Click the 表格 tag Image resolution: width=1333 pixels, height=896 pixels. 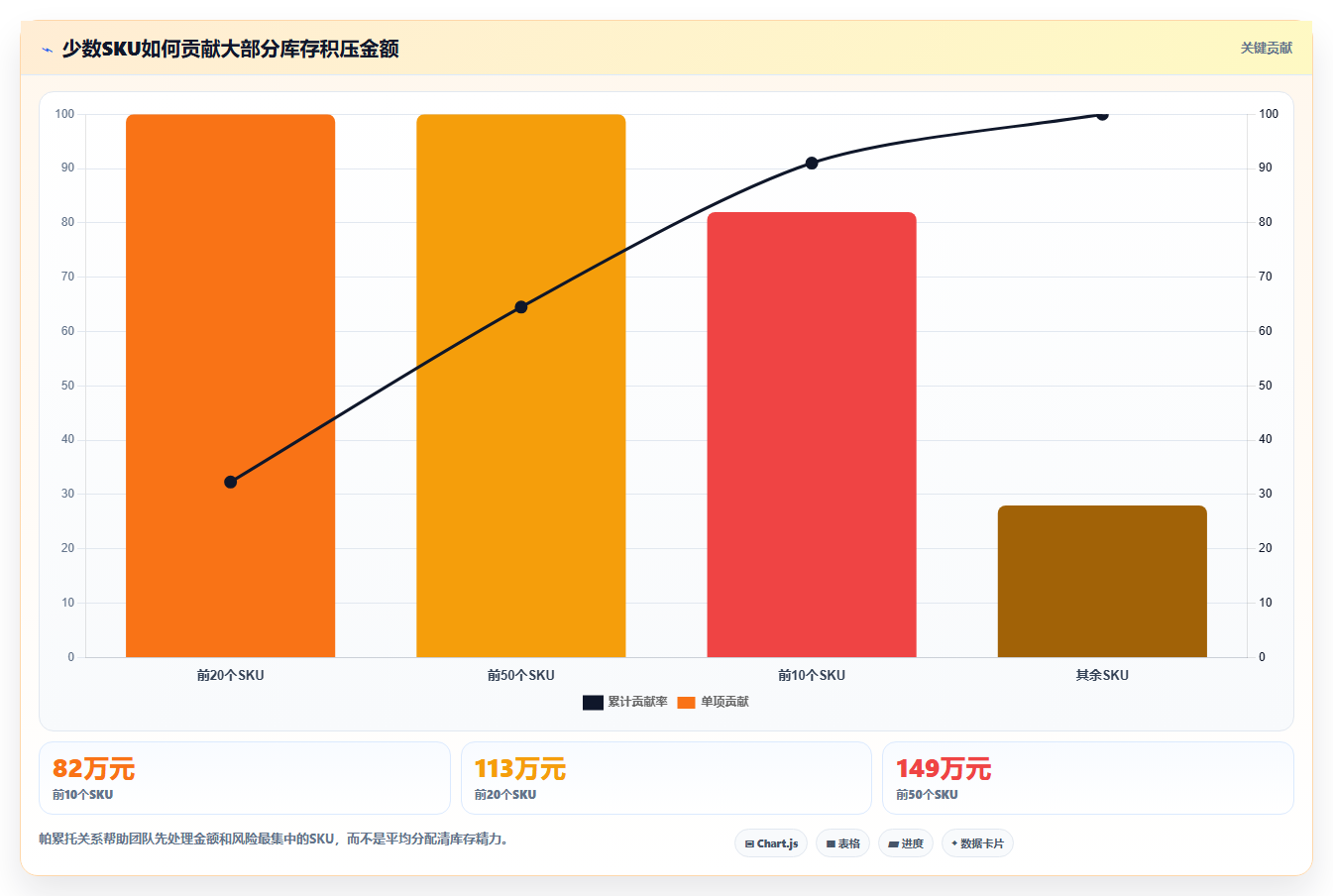pyautogui.click(x=842, y=843)
